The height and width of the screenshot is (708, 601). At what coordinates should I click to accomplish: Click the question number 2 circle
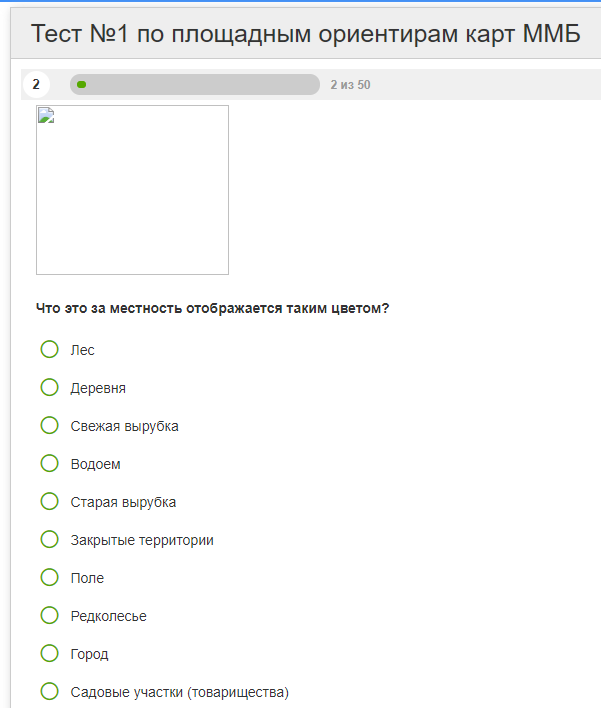(36, 84)
